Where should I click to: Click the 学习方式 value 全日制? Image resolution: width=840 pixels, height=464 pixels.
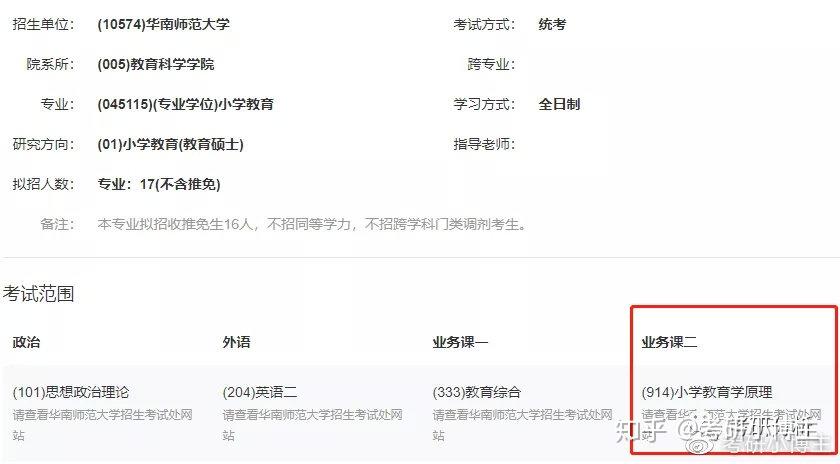[559, 104]
